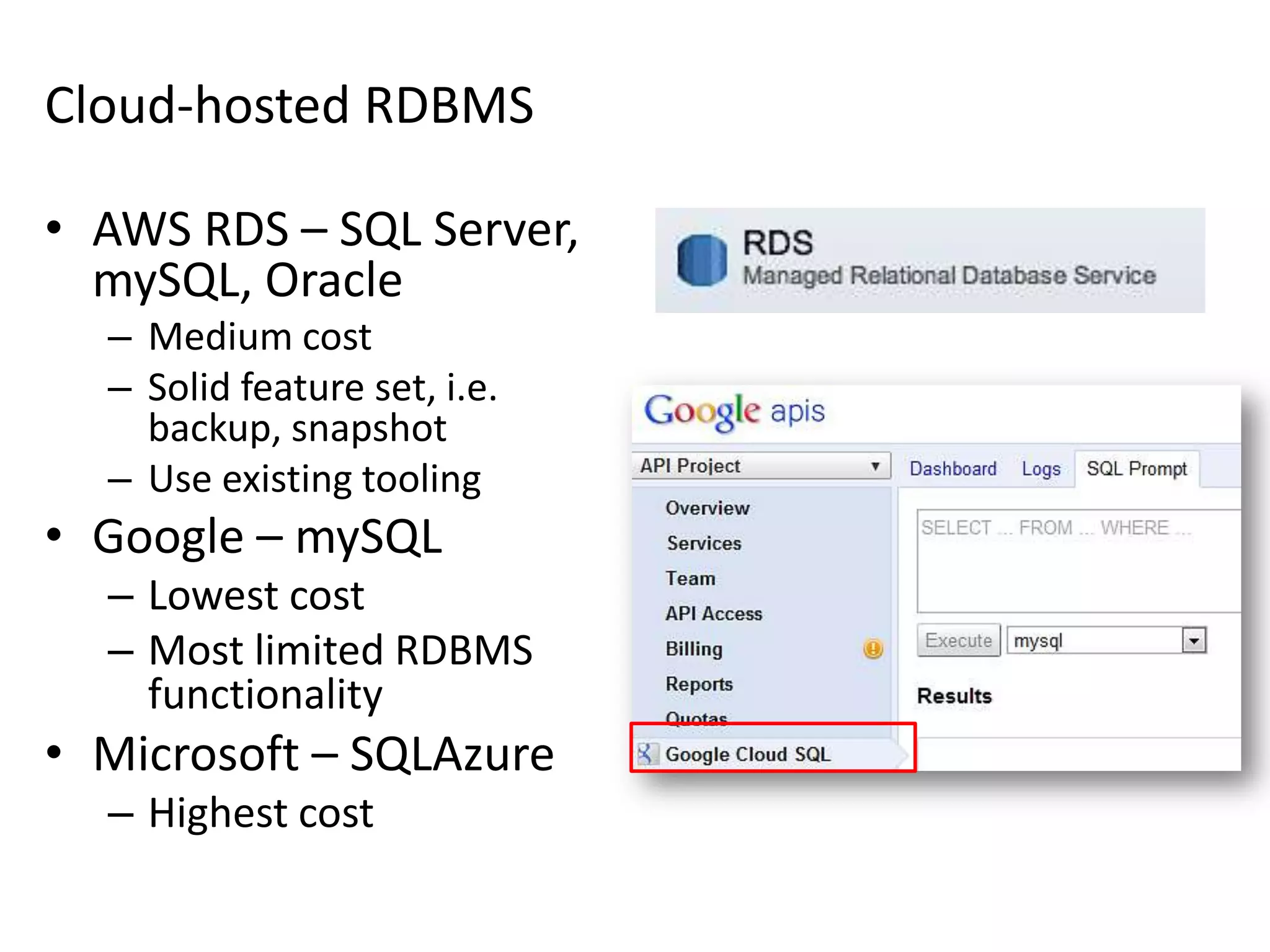Switch to the Logs tab
This screenshot has height=952, width=1270.
1041,469
